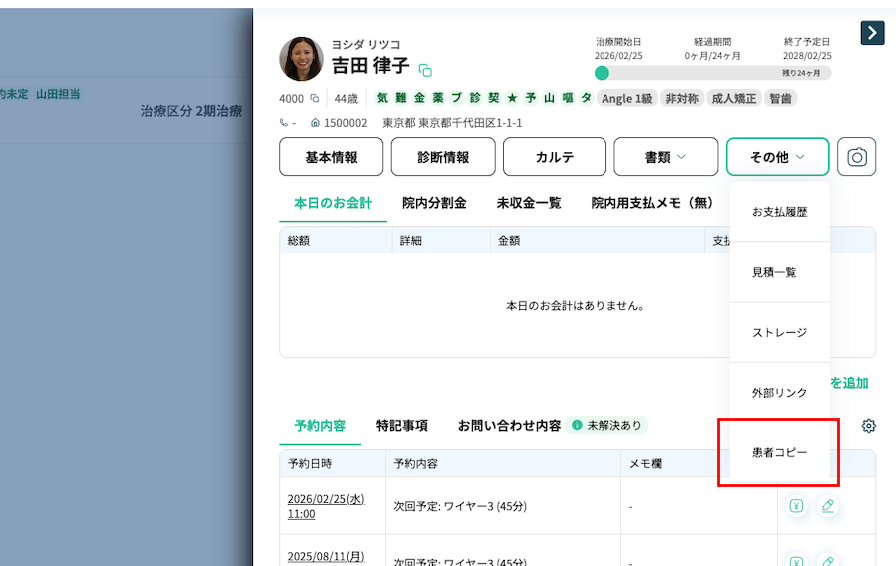Copy patient number 4000 with the copy icon
This screenshot has height=566, width=896.
pyautogui.click(x=314, y=99)
